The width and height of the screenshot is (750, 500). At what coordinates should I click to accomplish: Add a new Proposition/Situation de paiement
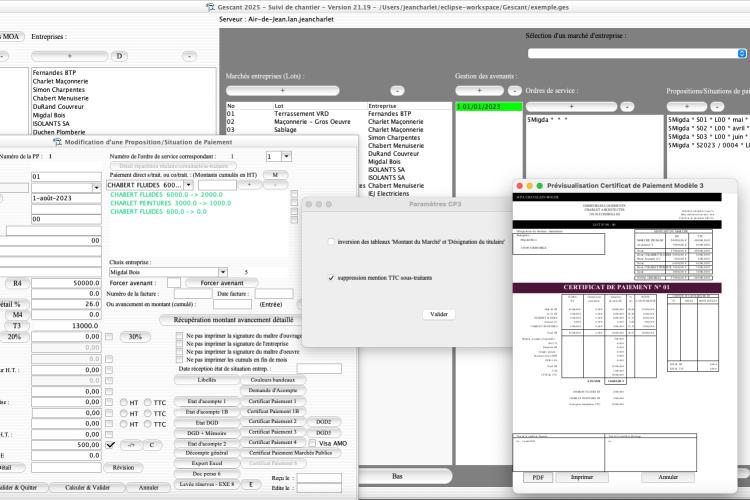686,107
